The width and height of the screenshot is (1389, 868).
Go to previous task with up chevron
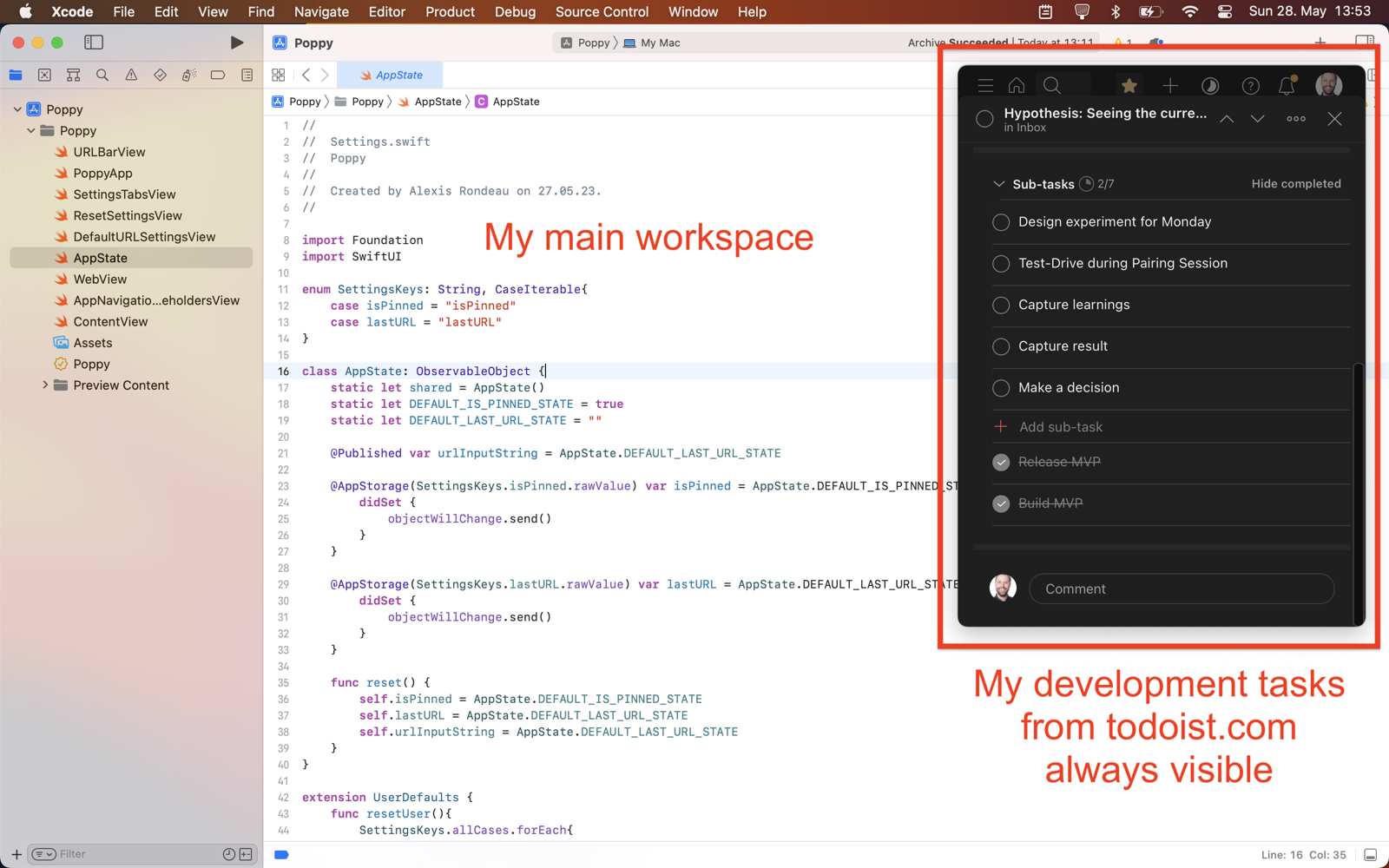[x=1227, y=119]
